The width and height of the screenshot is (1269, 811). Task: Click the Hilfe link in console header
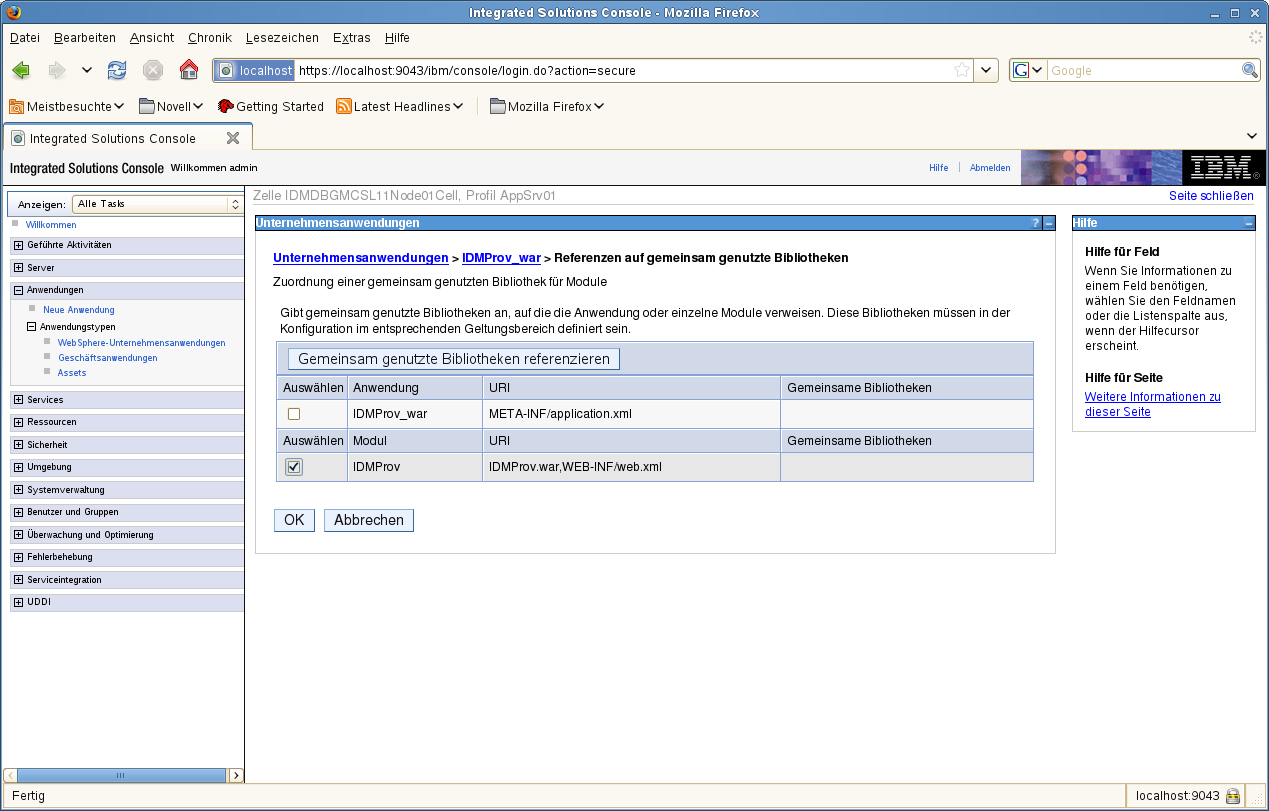coord(938,168)
